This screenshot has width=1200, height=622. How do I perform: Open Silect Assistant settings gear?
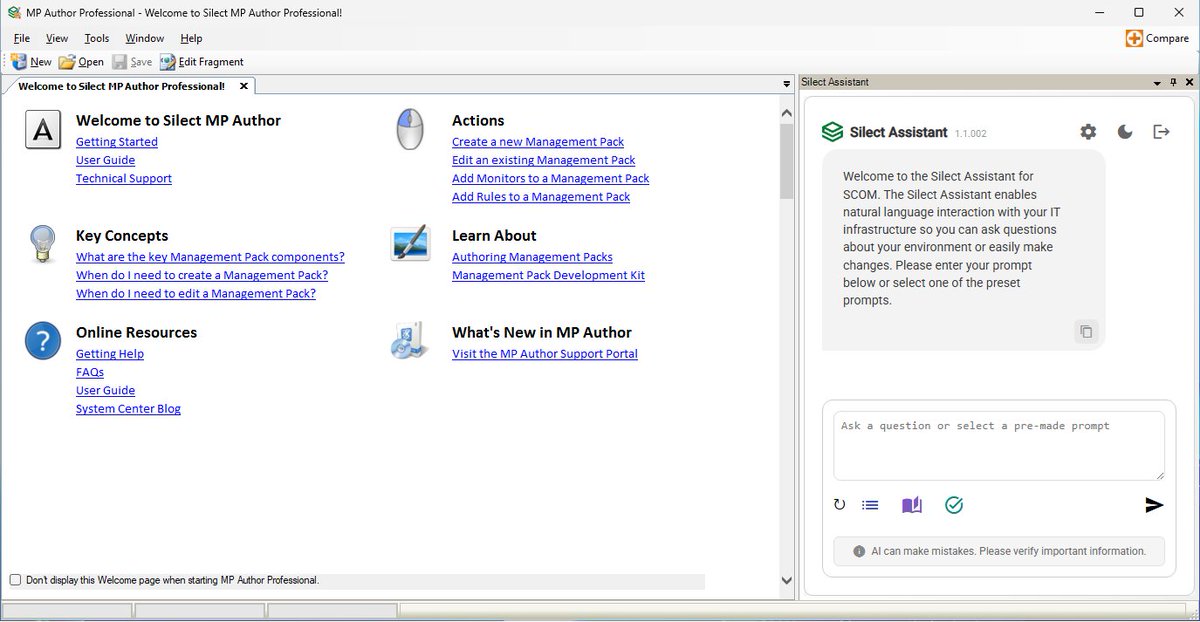(1088, 132)
